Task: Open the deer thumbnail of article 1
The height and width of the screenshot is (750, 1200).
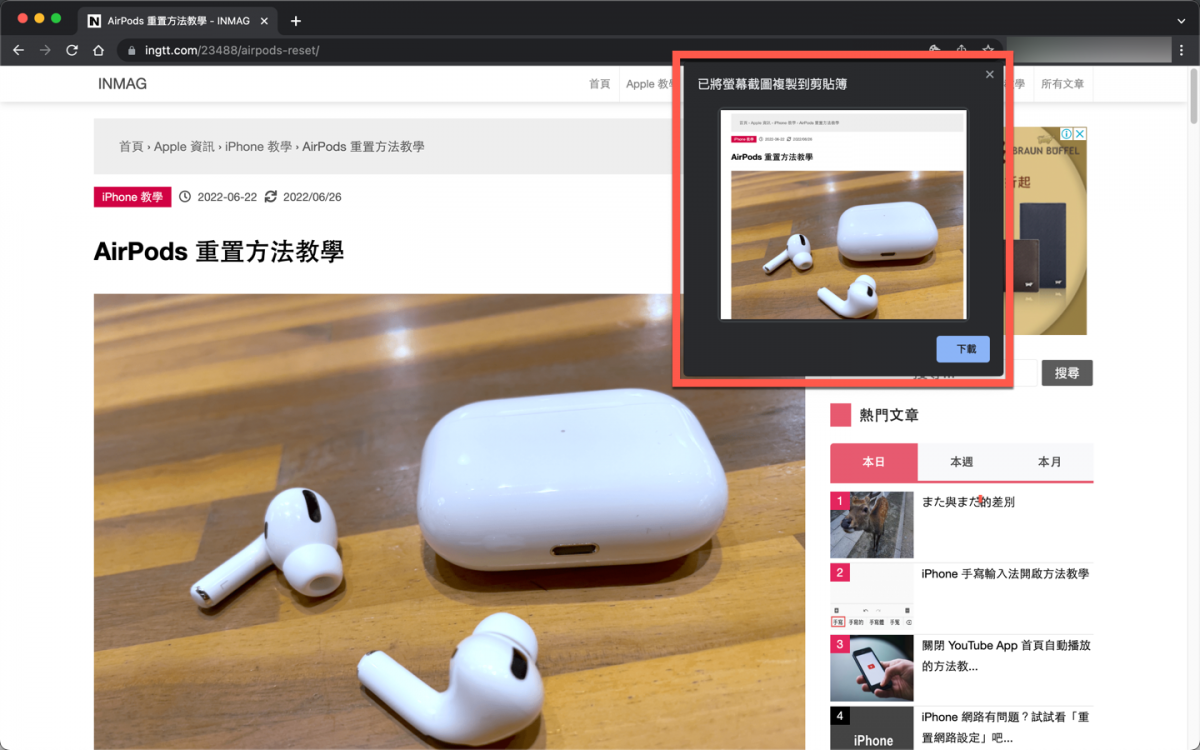Action: click(872, 524)
